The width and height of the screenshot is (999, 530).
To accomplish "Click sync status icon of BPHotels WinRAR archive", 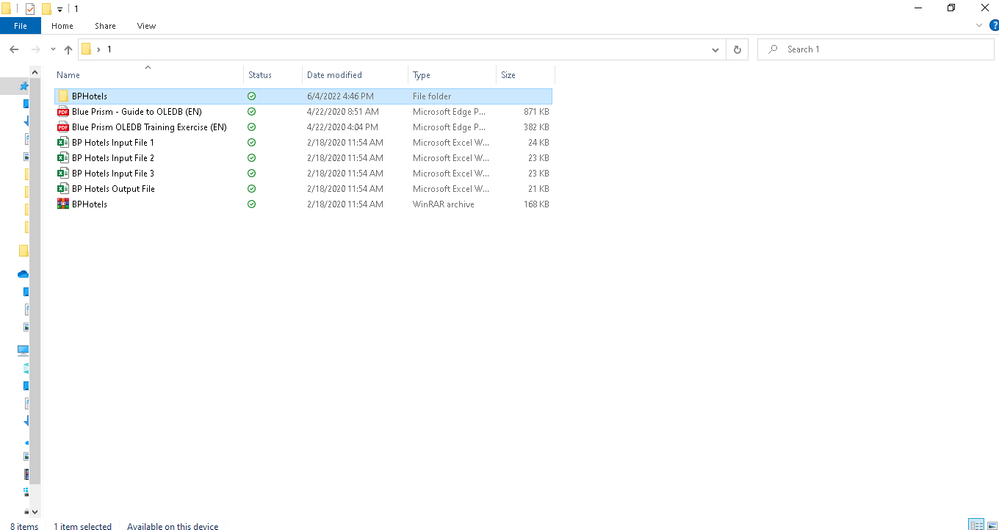I will point(252,204).
